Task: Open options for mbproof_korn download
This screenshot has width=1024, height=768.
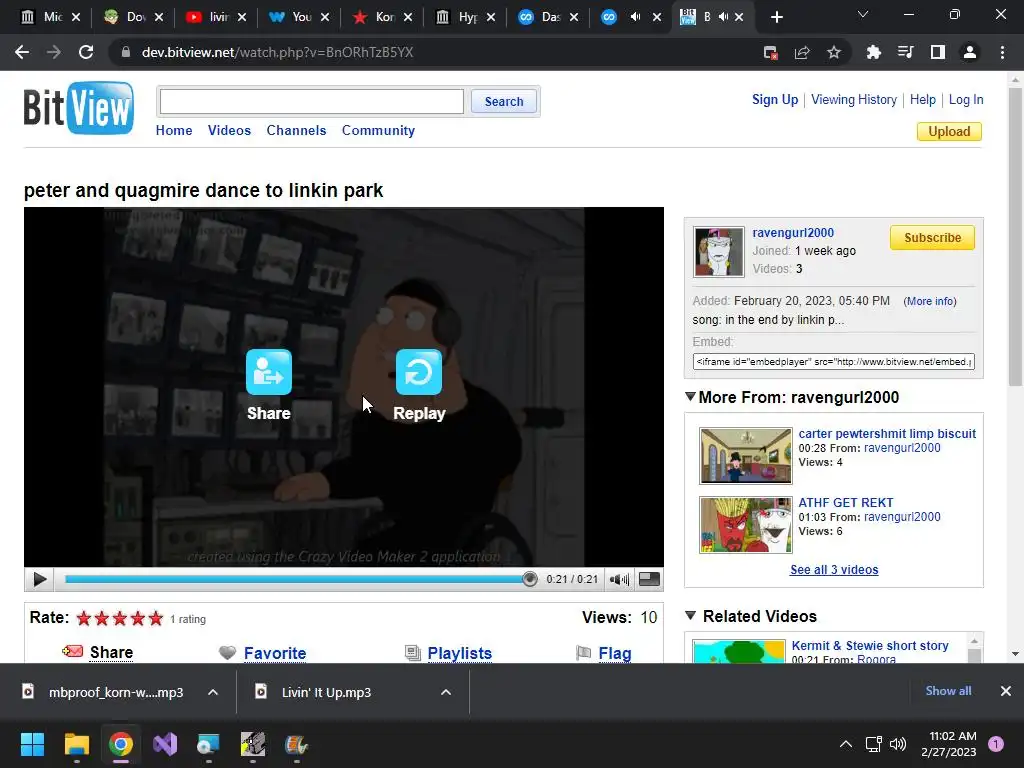Action: tap(213, 692)
